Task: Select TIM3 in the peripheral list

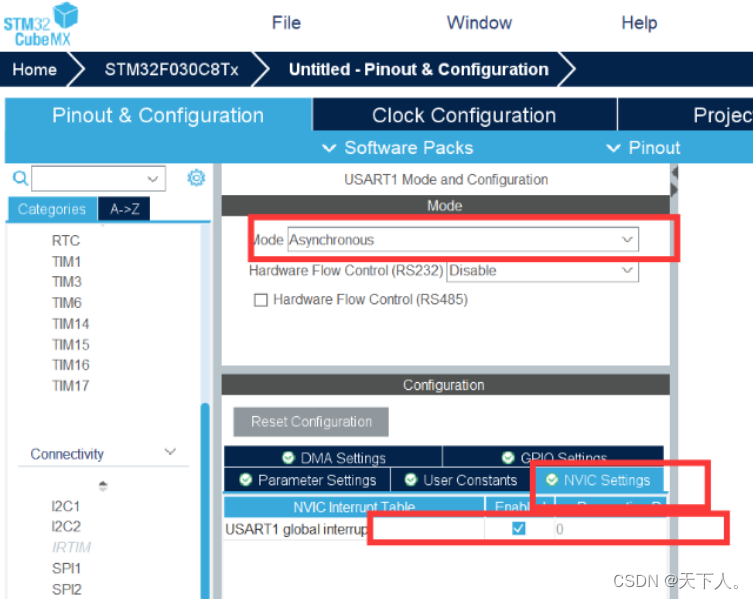Action: pos(67,281)
